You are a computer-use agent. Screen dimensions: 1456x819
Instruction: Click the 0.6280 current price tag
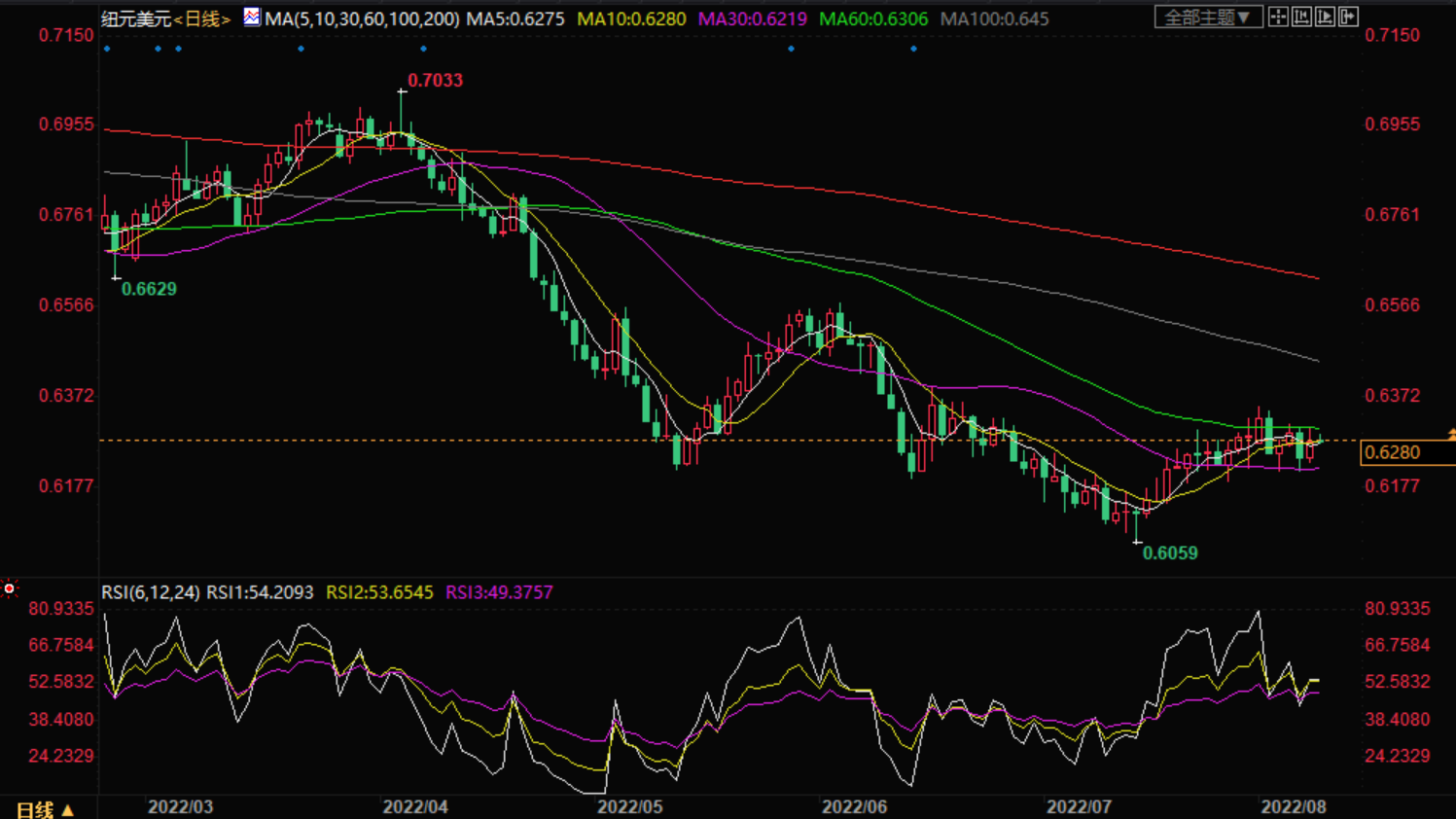(1392, 452)
